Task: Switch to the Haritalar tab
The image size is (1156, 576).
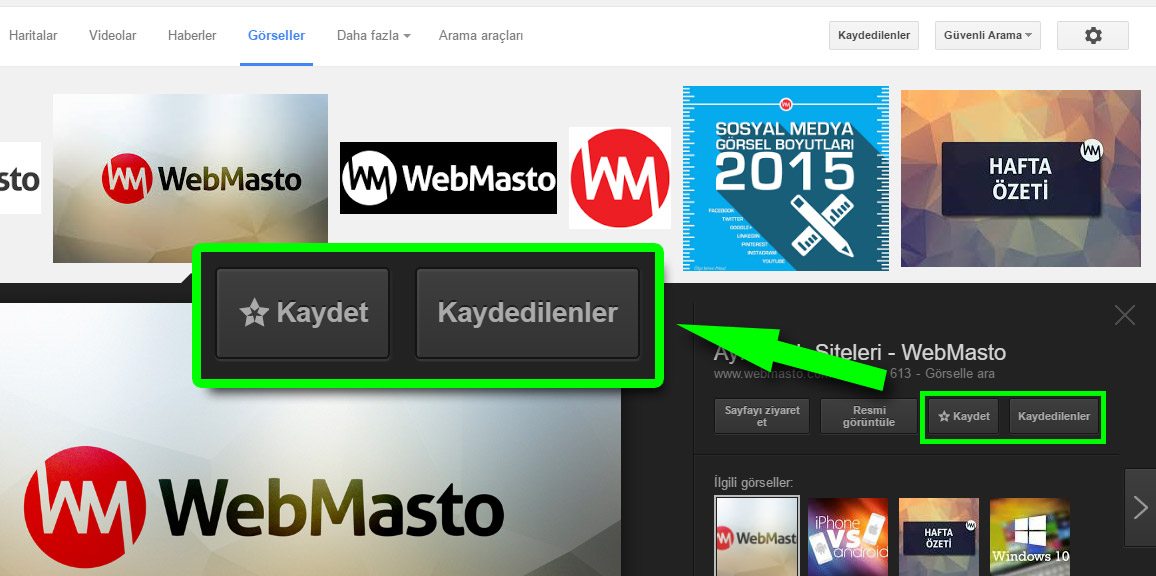Action: pos(33,35)
